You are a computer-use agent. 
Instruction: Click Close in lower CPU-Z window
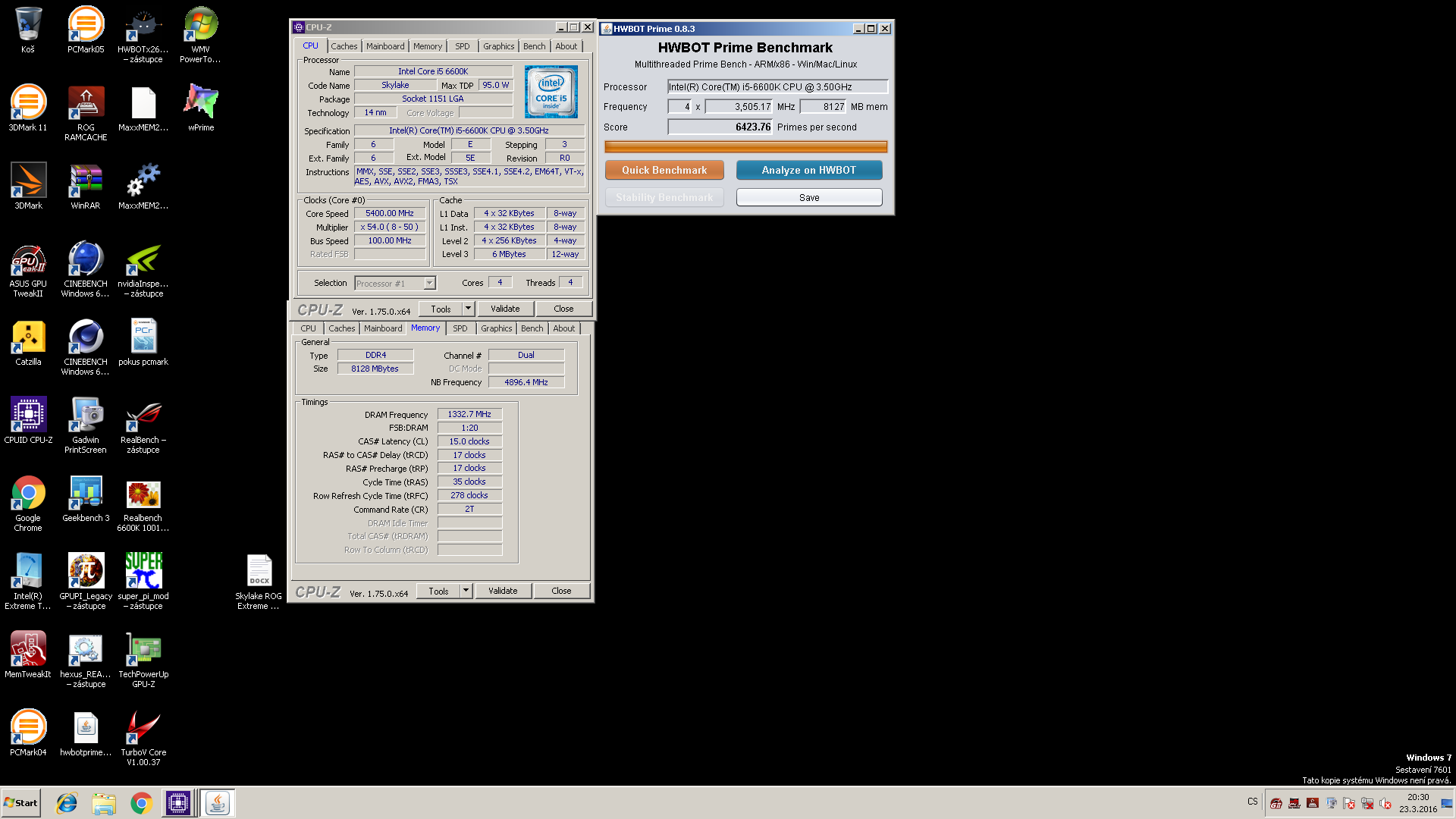coord(561,591)
